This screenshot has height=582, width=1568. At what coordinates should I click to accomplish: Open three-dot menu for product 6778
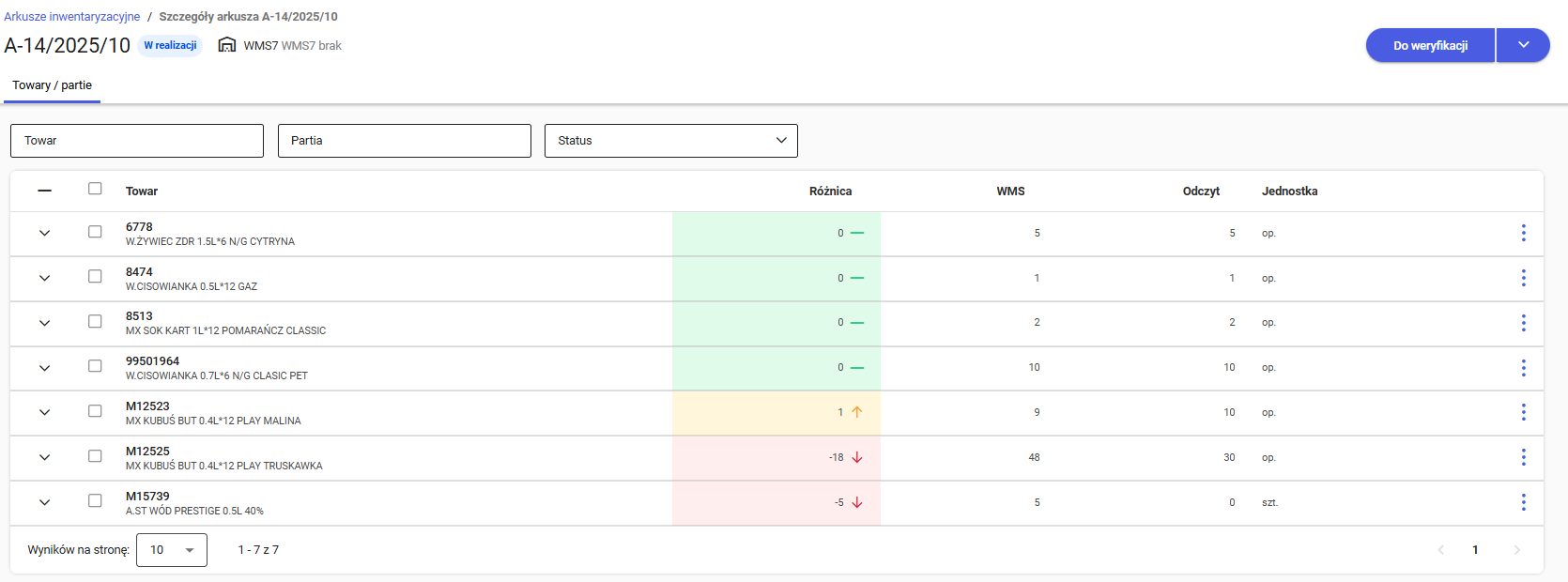click(x=1523, y=233)
